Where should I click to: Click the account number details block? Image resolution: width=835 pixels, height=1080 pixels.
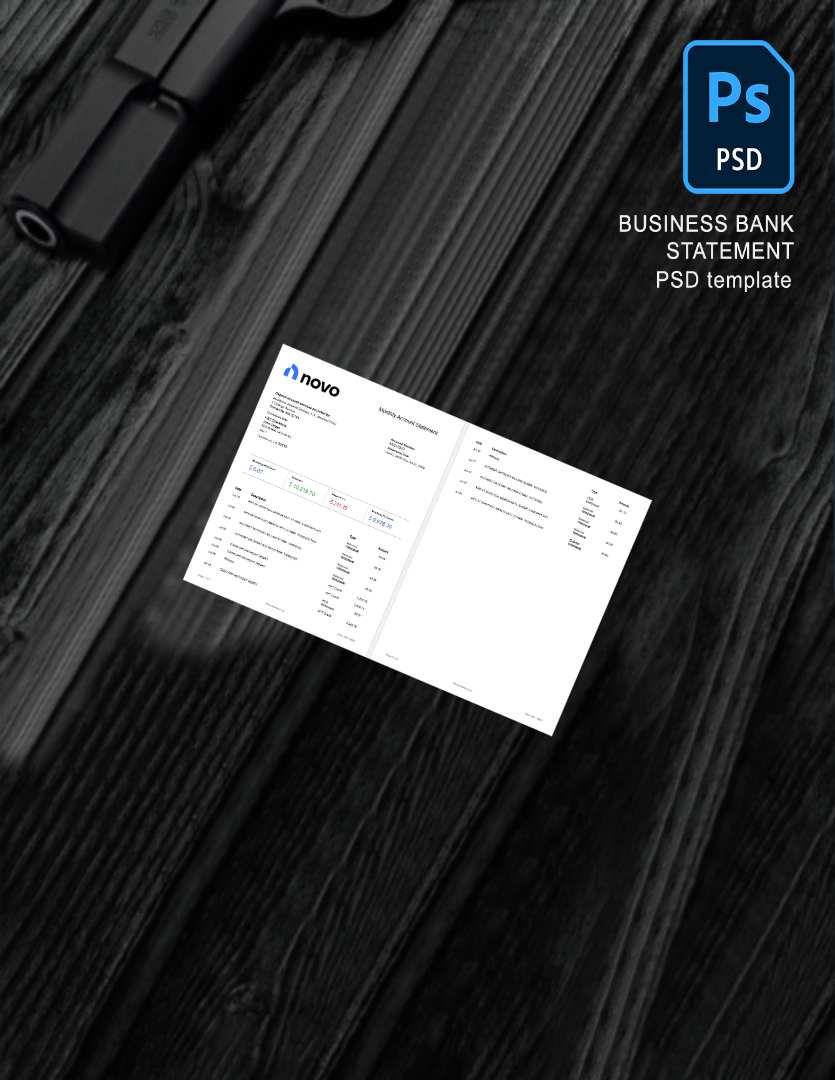pos(405,452)
